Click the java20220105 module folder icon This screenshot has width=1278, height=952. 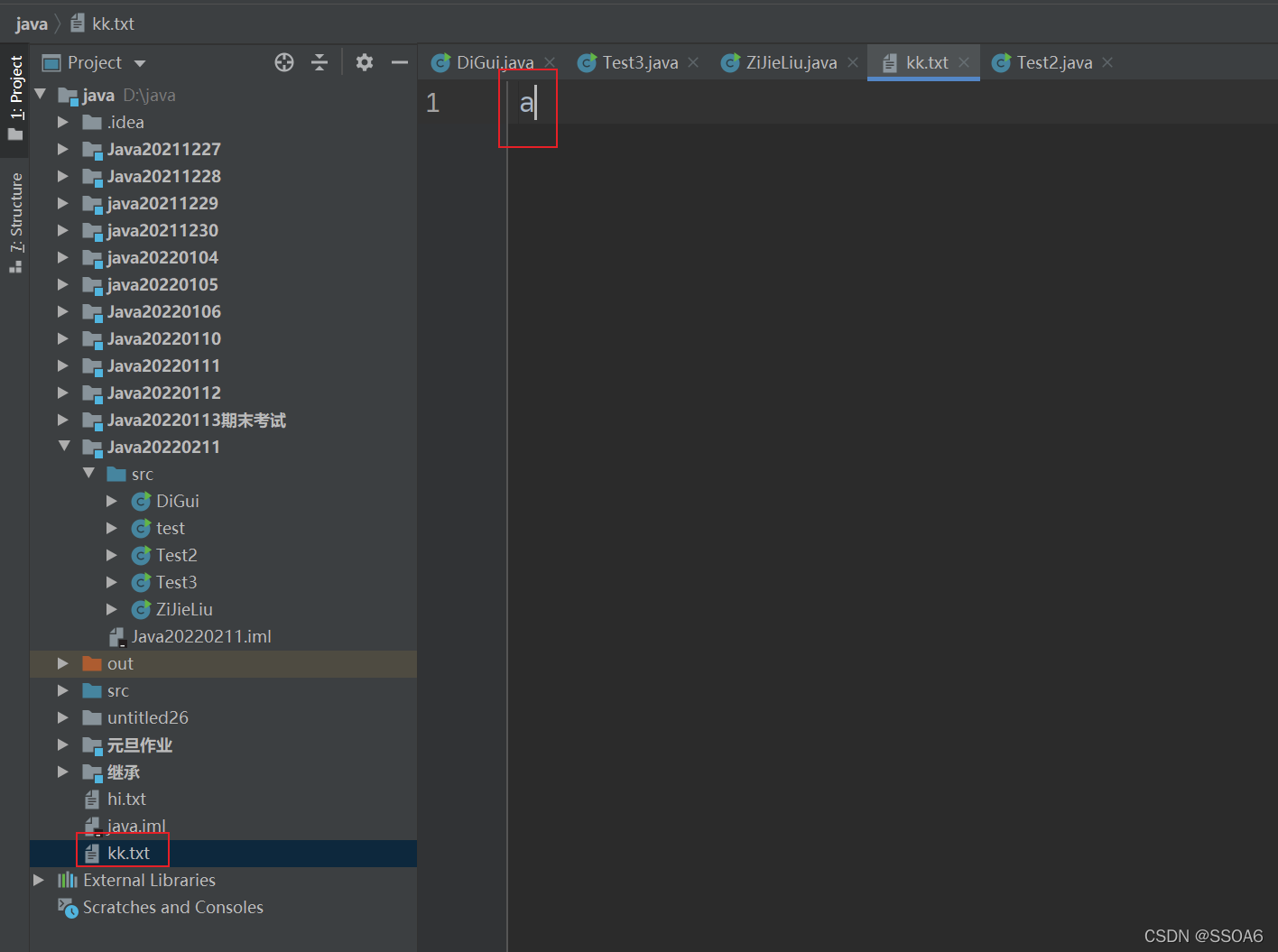point(92,285)
